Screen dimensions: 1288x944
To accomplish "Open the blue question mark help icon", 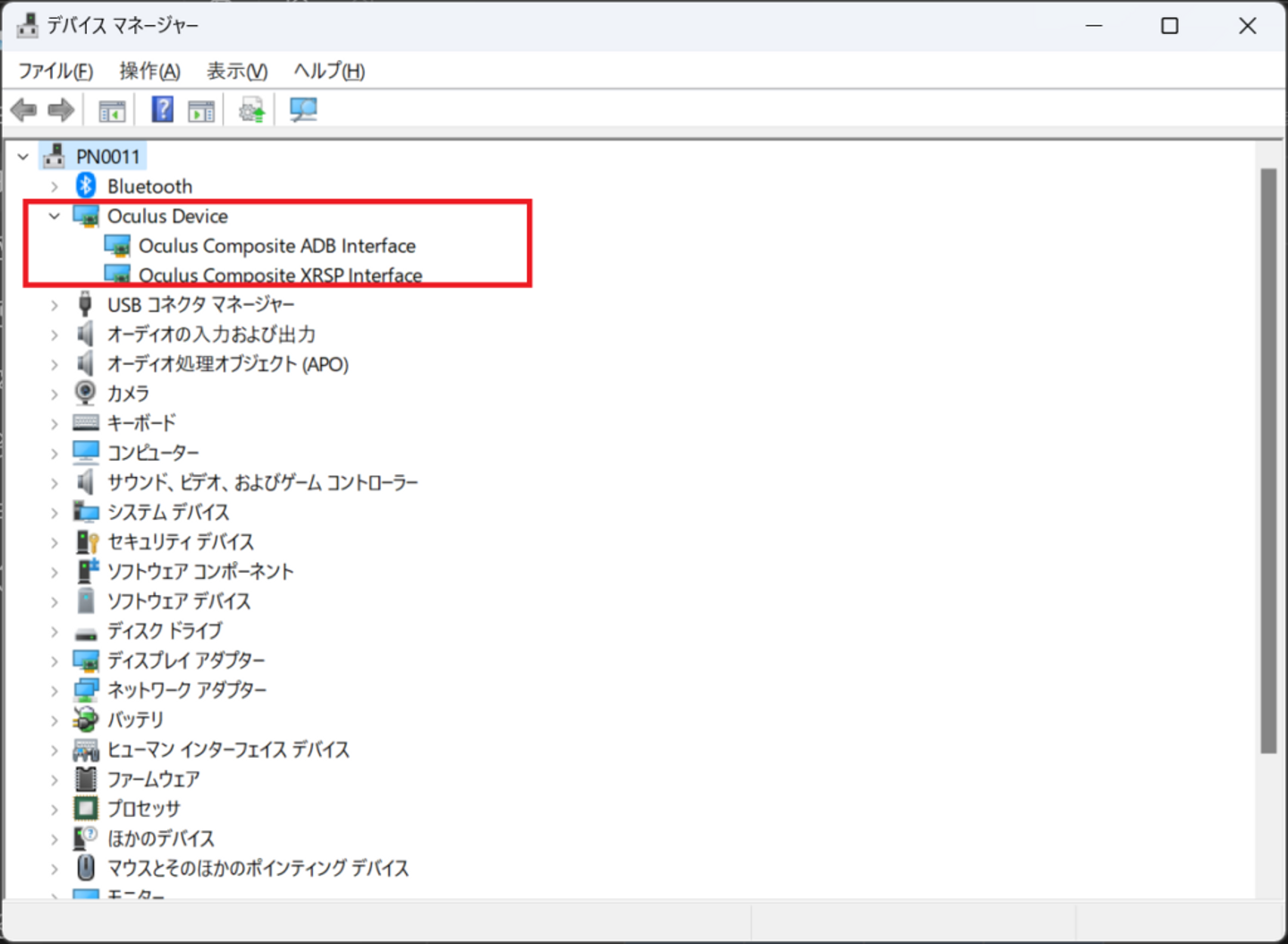I will point(163,109).
